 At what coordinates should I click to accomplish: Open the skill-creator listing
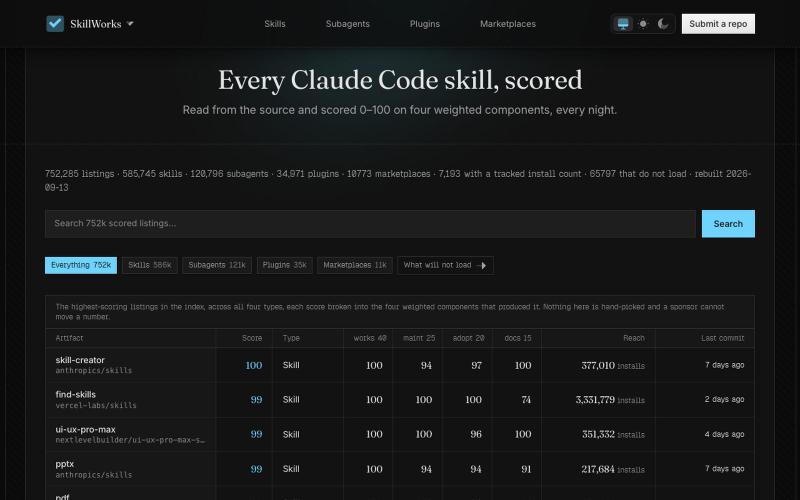(80, 360)
